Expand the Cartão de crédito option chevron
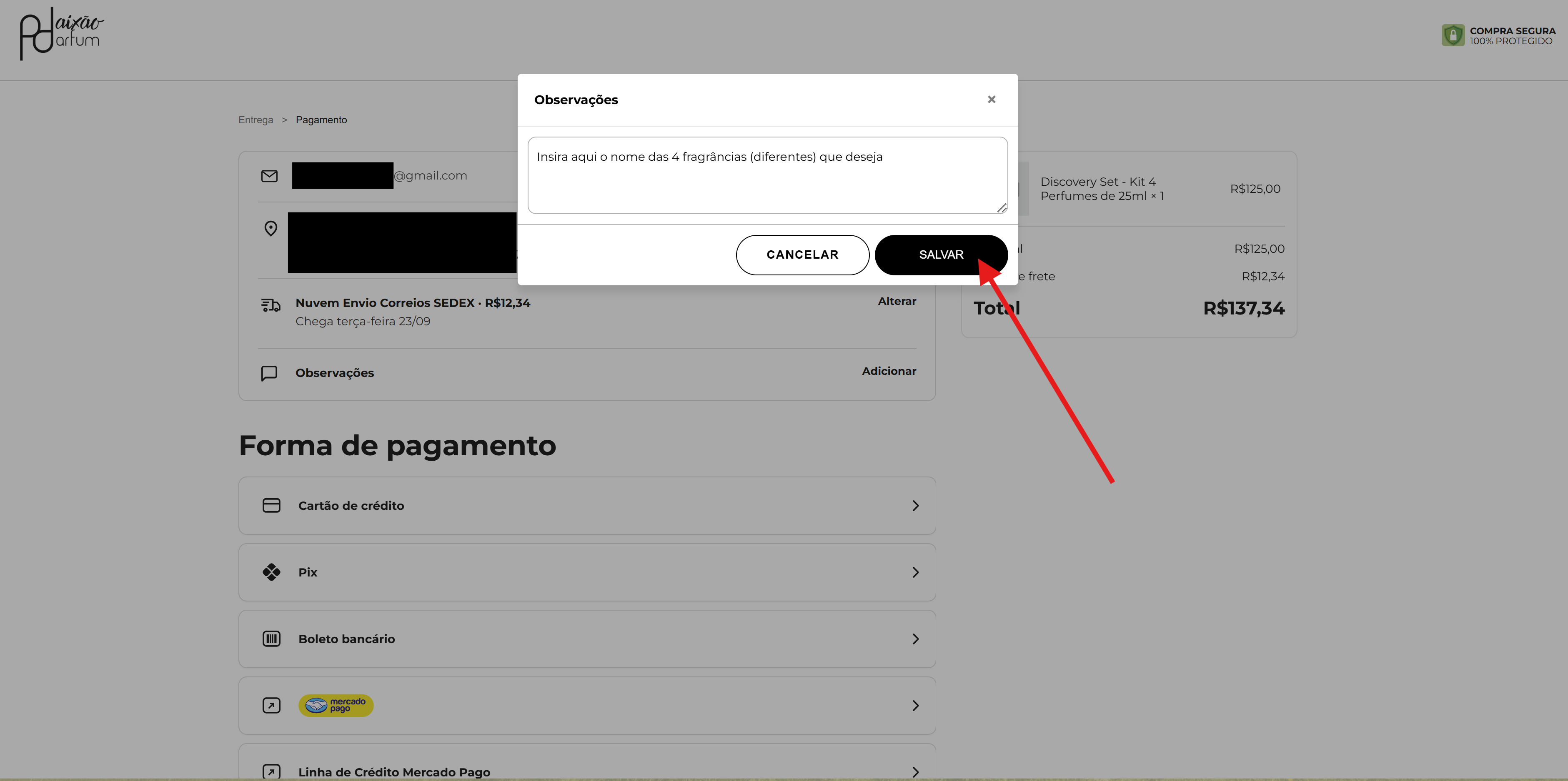Viewport: 1568px width, 781px height. [x=915, y=505]
